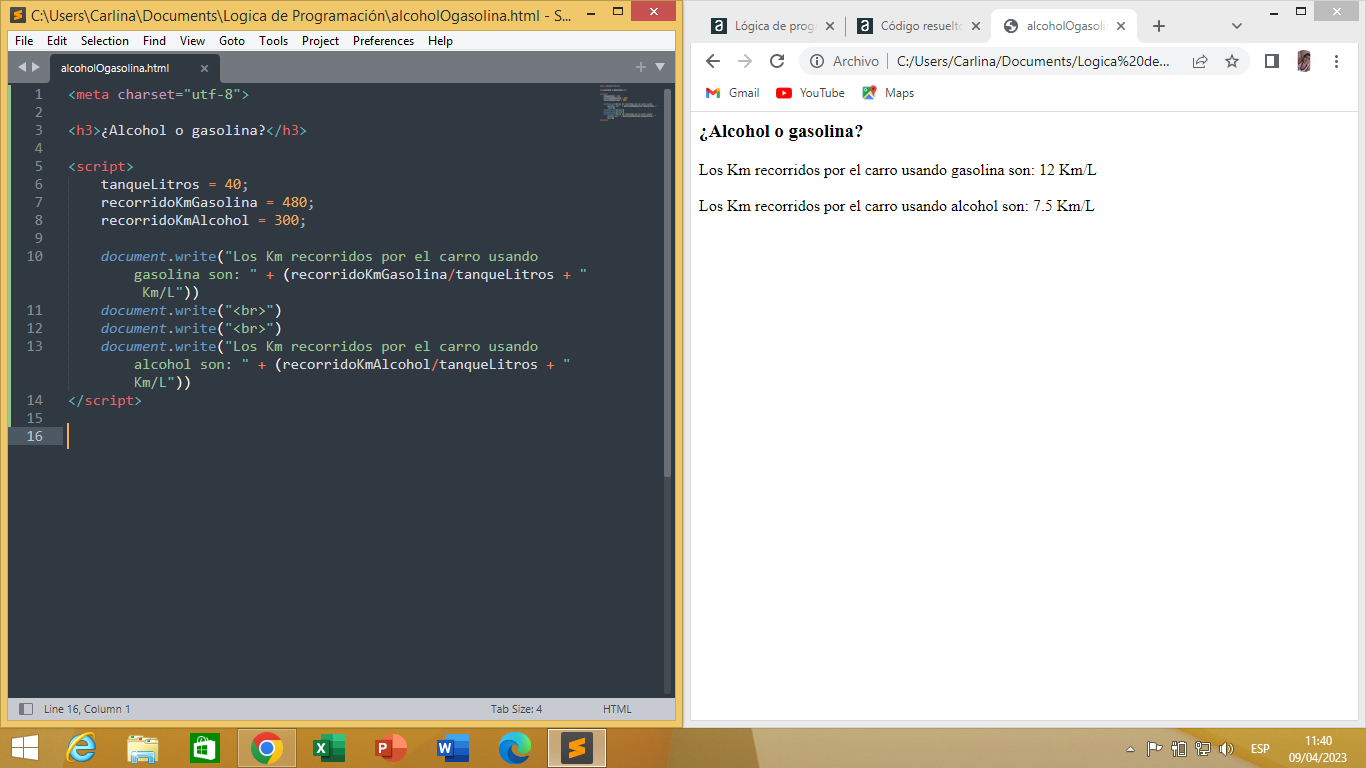Open Chrome three-dot menu
Image resolution: width=1366 pixels, height=768 pixels.
click(x=1337, y=61)
